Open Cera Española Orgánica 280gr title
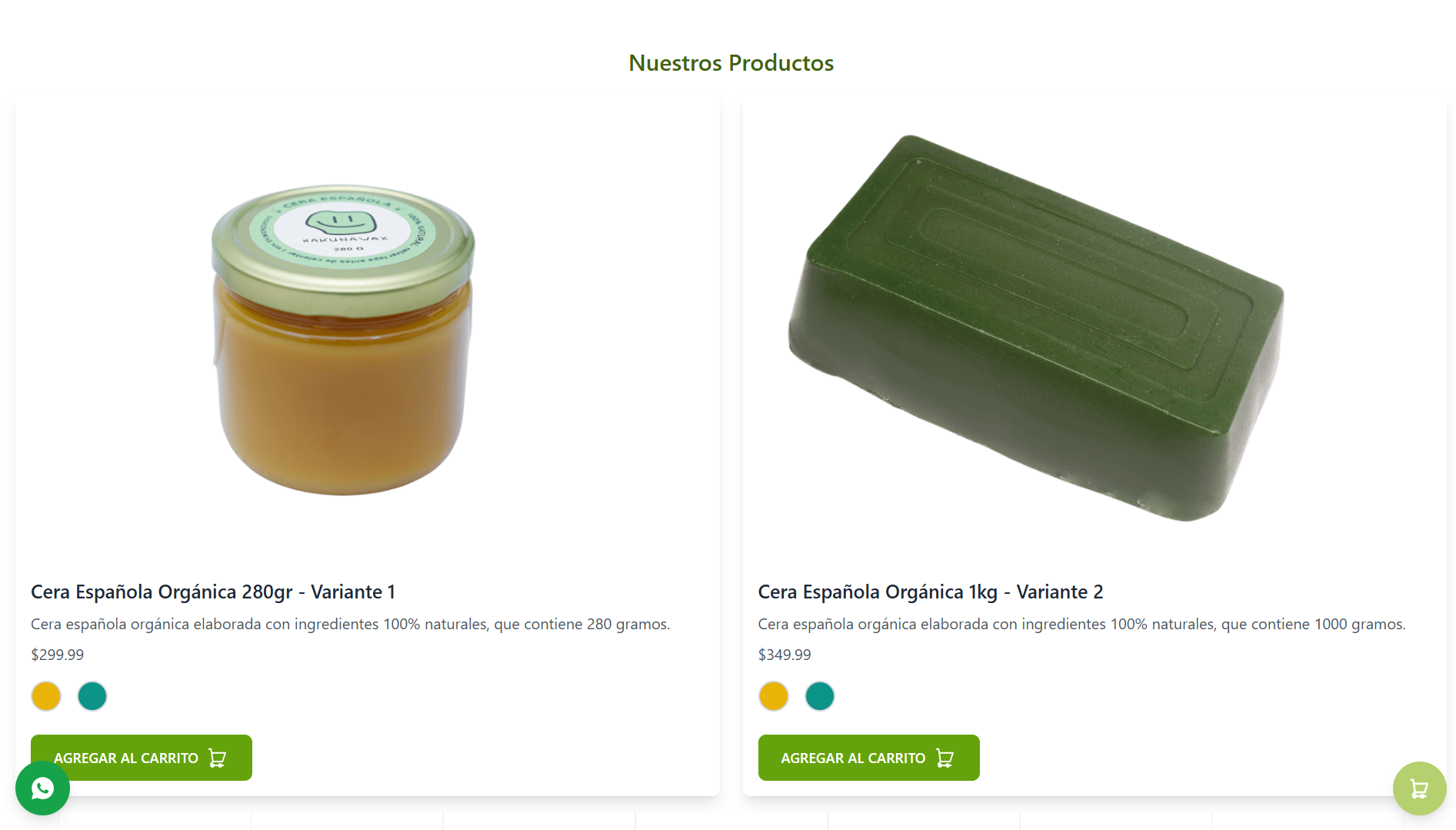This screenshot has height=830, width=1456. point(213,592)
